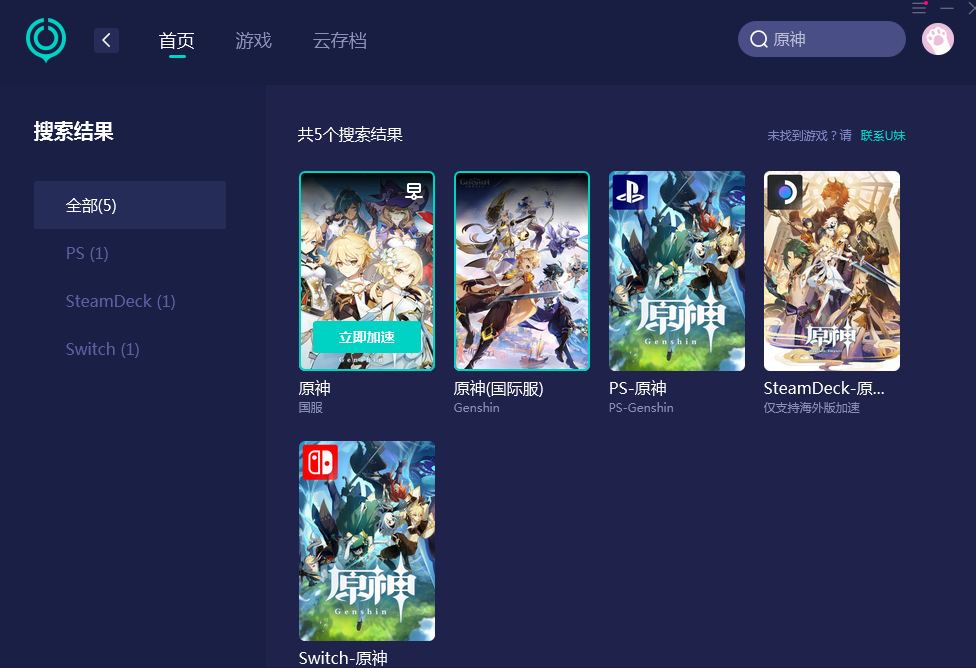The height and width of the screenshot is (668, 976).
Task: Filter results by PS (1)
Action: 87,253
